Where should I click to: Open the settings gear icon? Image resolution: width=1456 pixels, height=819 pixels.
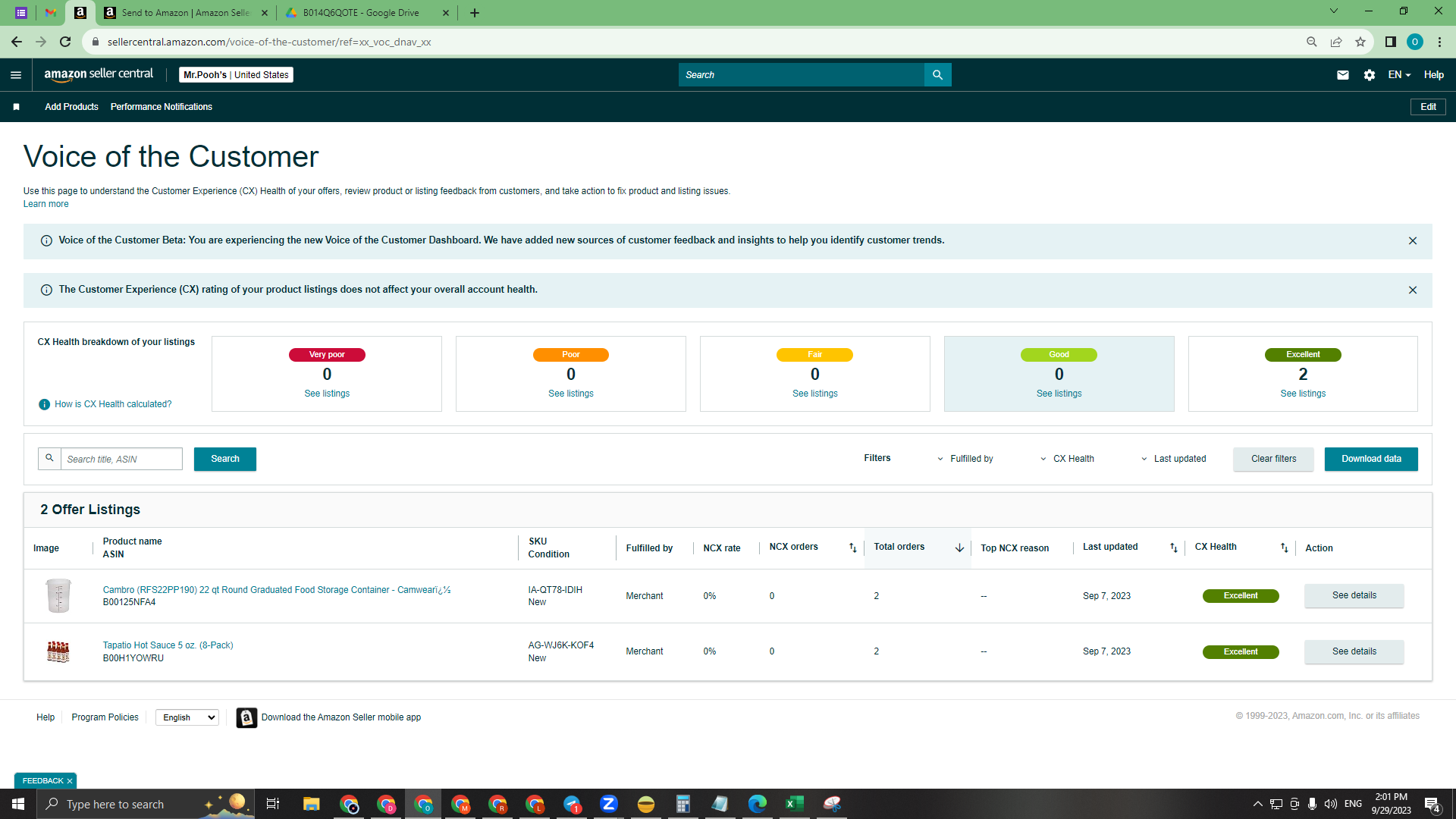(x=1369, y=75)
